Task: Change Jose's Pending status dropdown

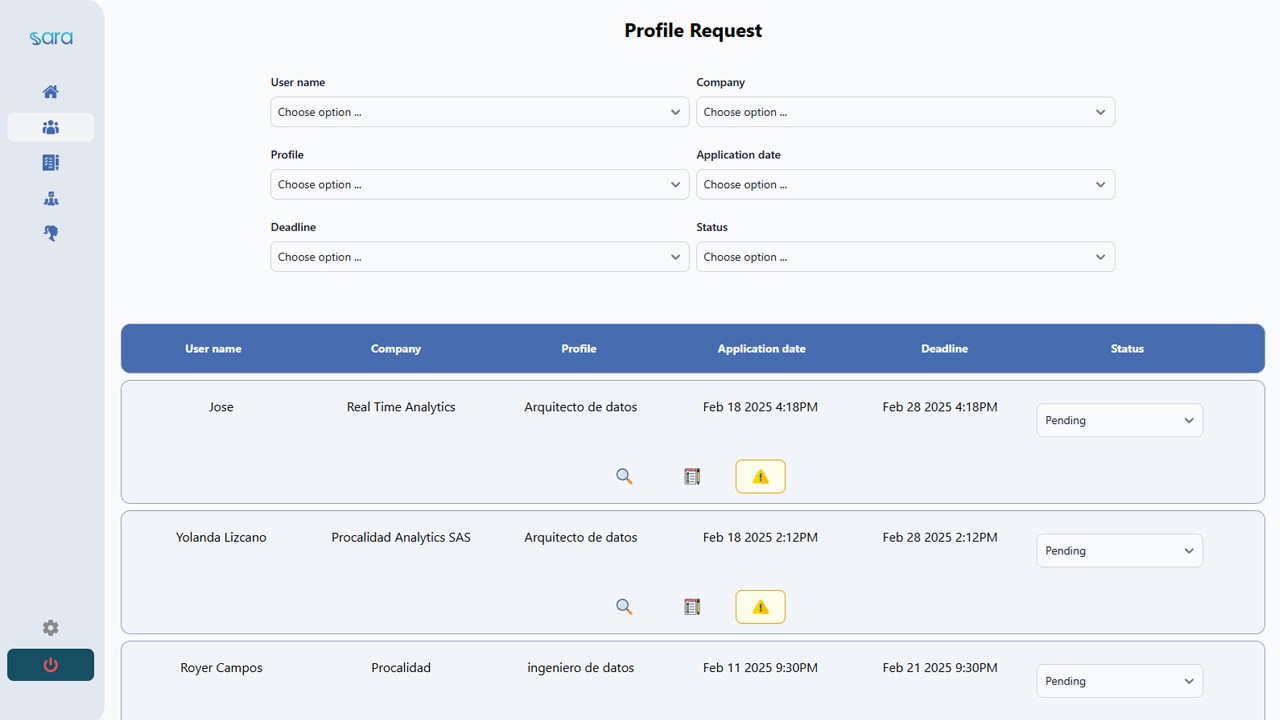Action: (x=1120, y=420)
